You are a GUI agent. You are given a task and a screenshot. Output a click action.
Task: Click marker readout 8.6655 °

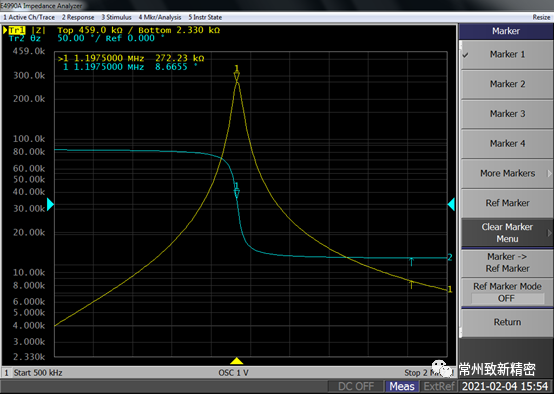176,67
